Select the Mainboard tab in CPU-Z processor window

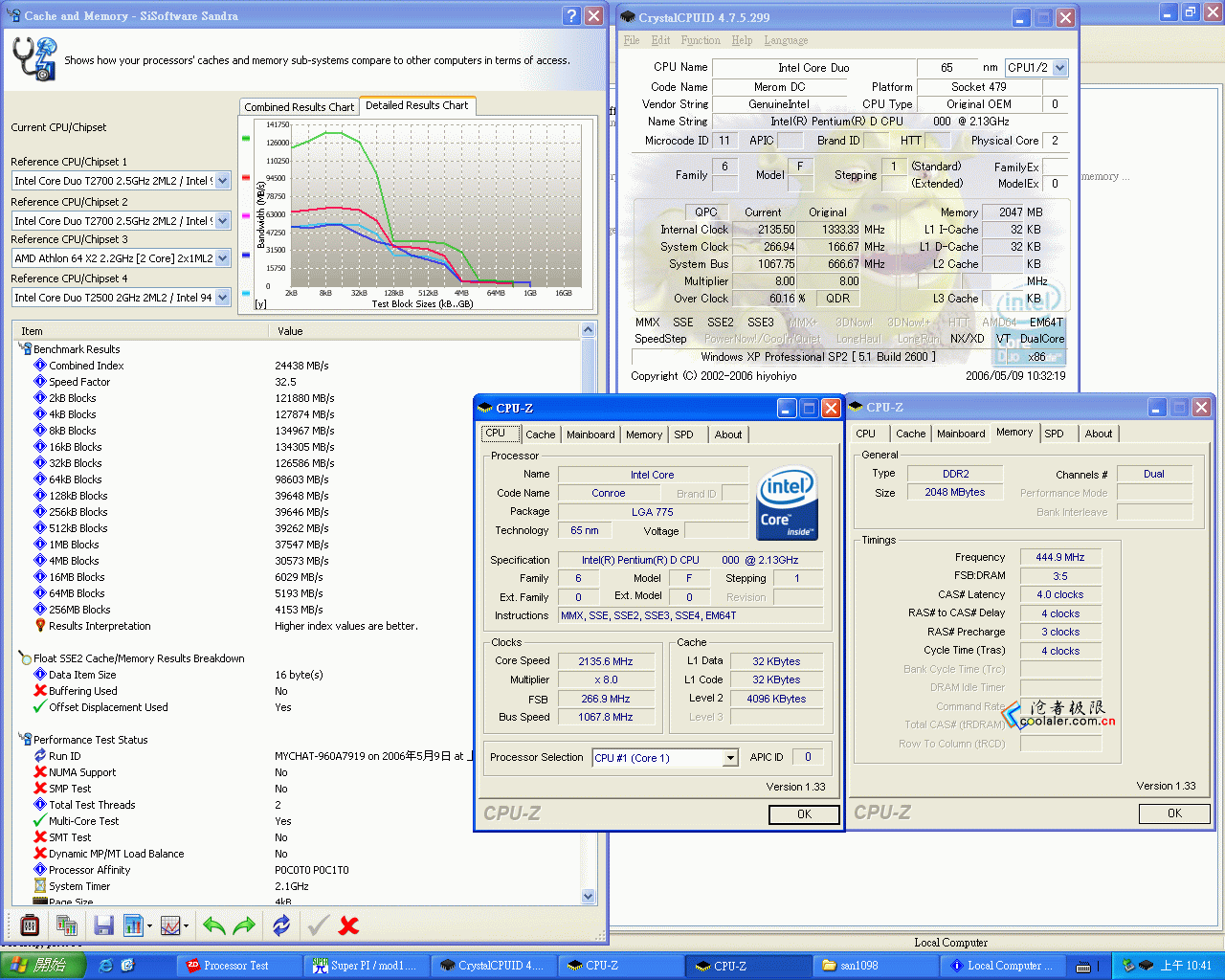coord(590,434)
